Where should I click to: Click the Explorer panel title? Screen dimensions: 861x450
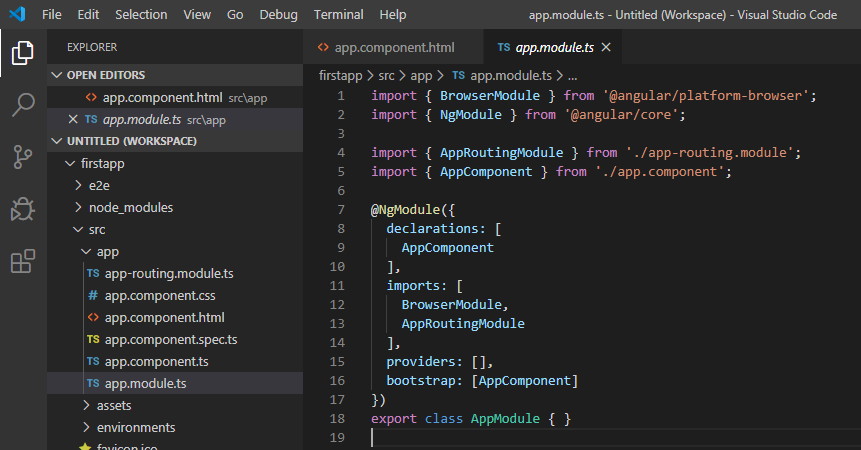pyautogui.click(x=92, y=47)
